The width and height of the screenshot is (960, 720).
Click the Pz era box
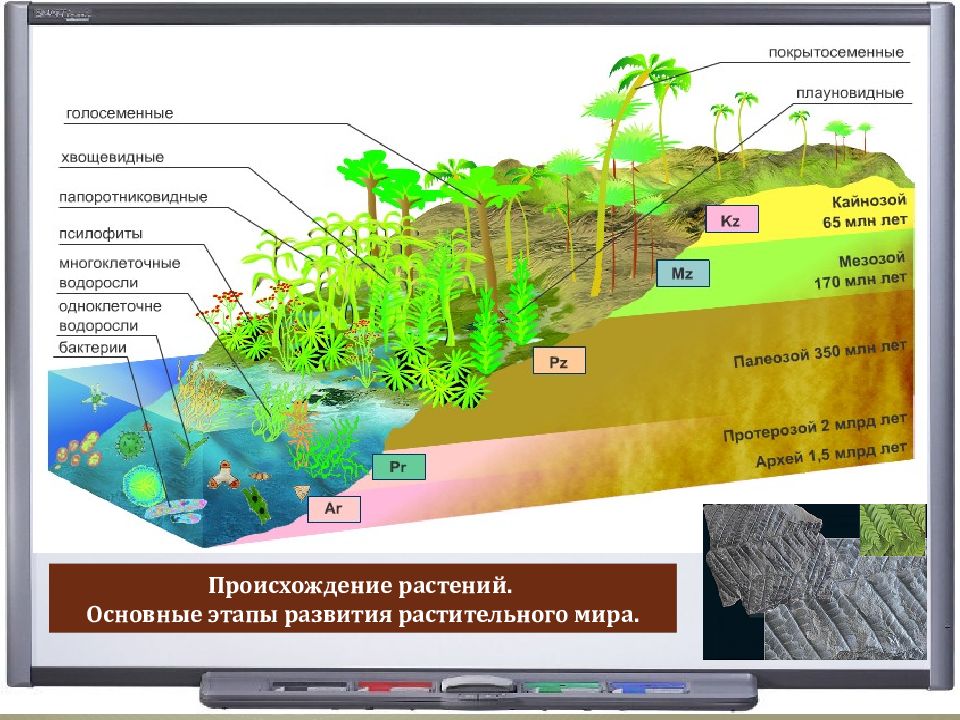pyautogui.click(x=559, y=361)
